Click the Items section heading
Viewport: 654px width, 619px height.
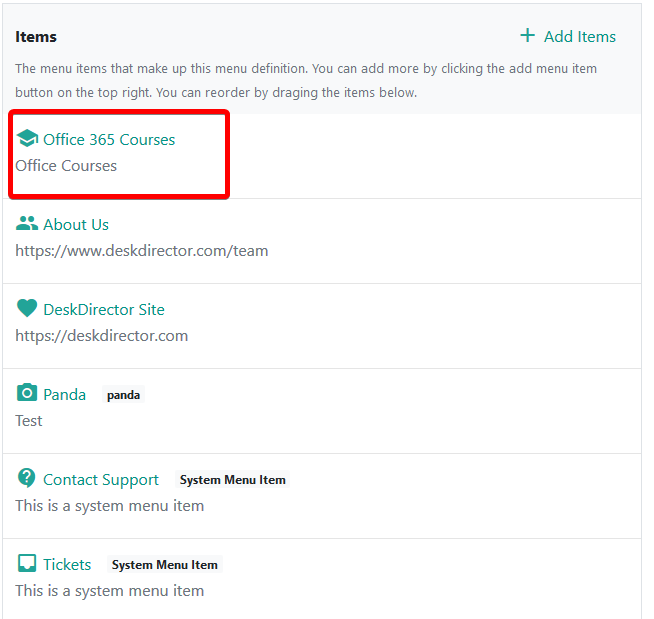(36, 37)
